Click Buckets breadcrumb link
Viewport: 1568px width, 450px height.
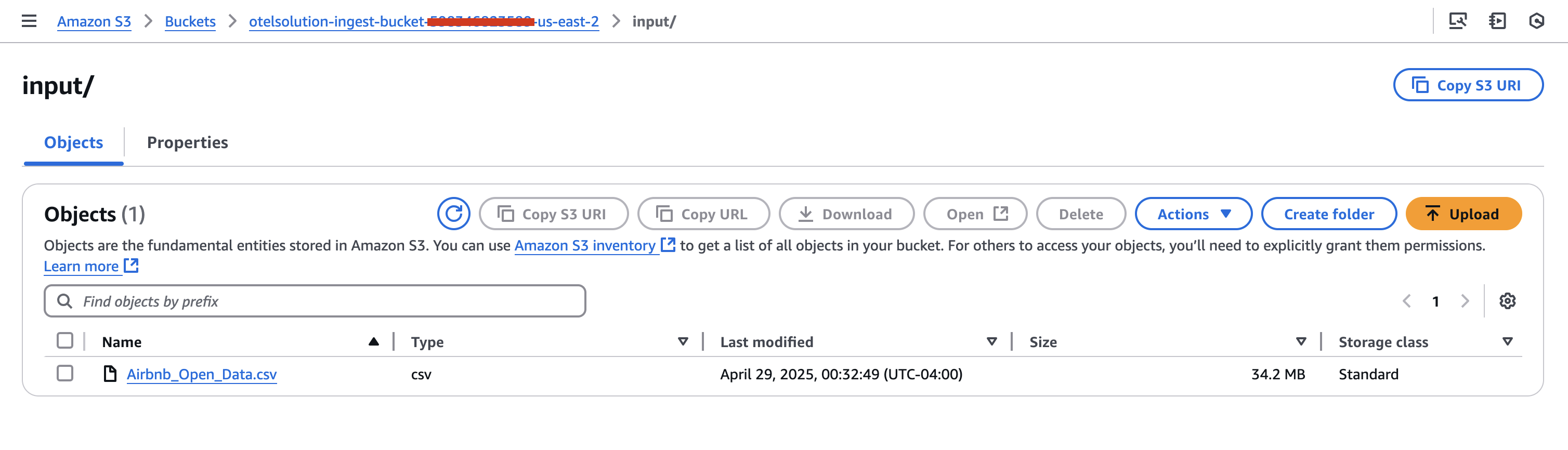pos(190,21)
